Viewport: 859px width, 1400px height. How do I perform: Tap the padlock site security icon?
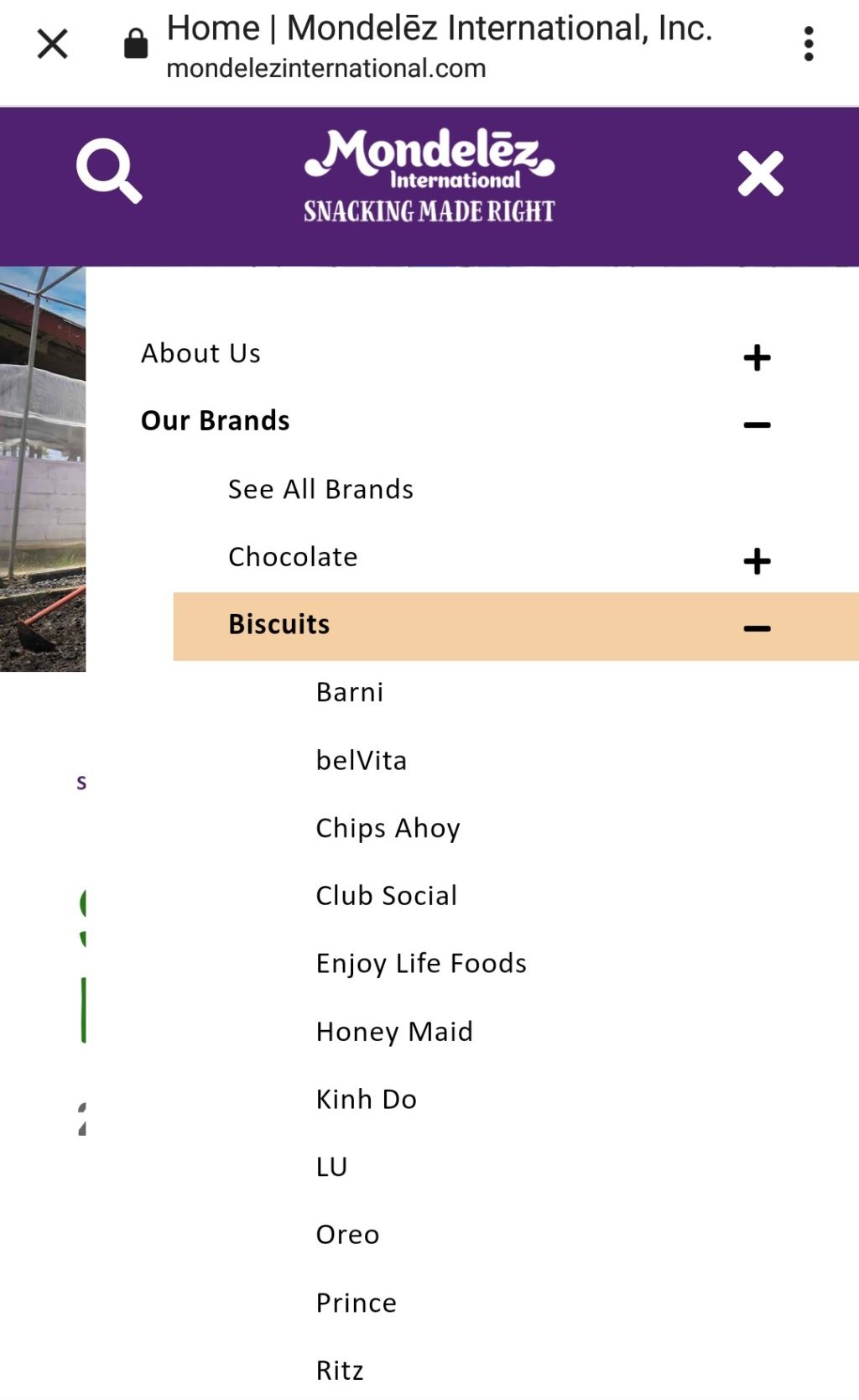point(136,44)
